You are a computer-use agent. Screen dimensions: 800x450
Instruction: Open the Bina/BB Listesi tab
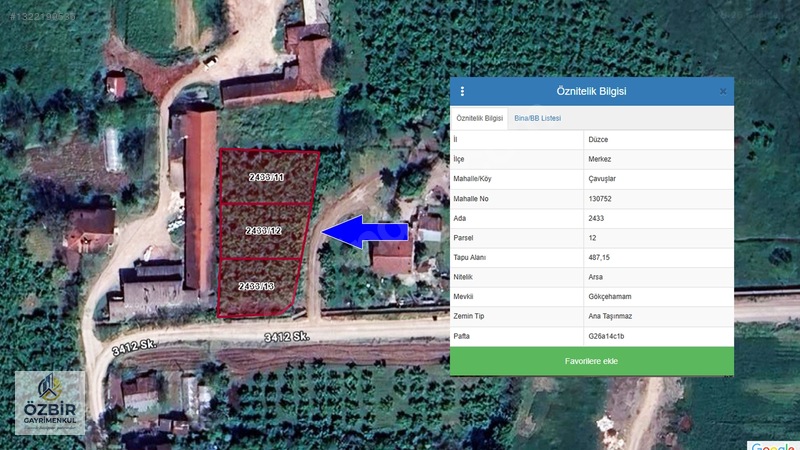537,118
